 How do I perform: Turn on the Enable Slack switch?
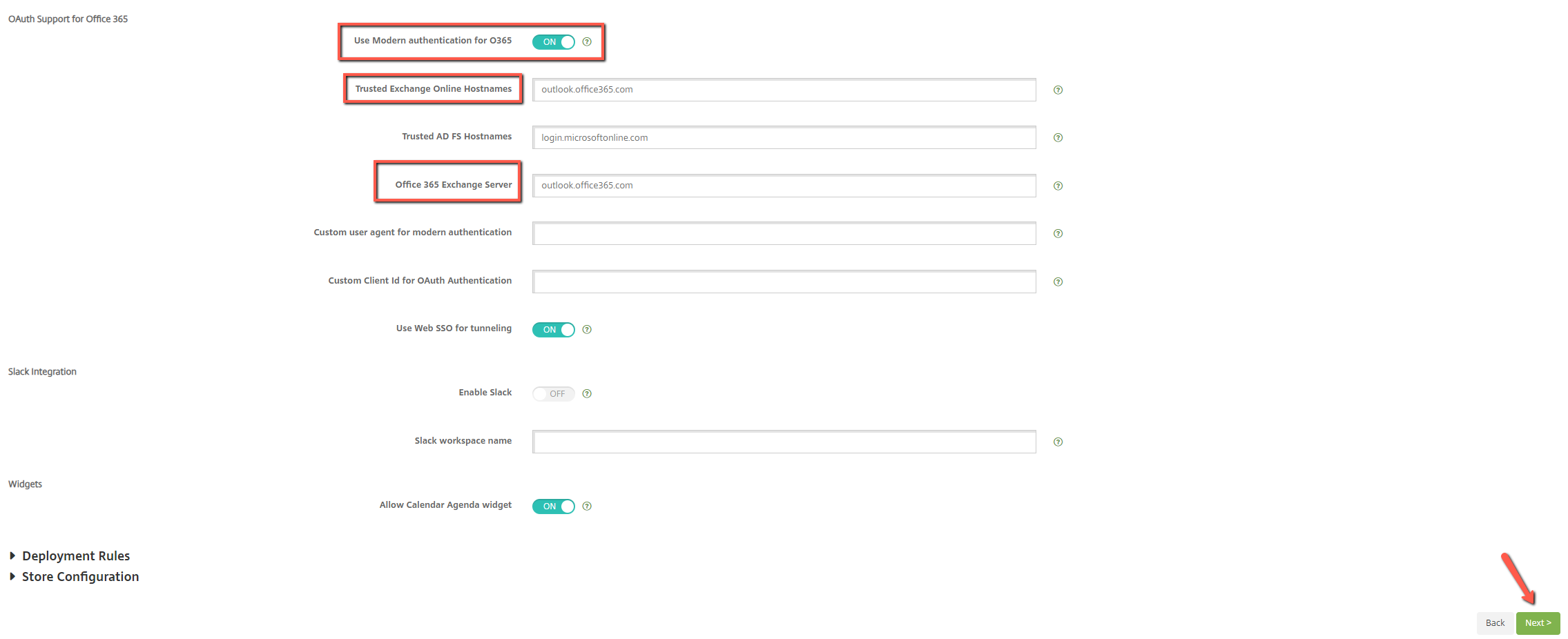click(554, 394)
